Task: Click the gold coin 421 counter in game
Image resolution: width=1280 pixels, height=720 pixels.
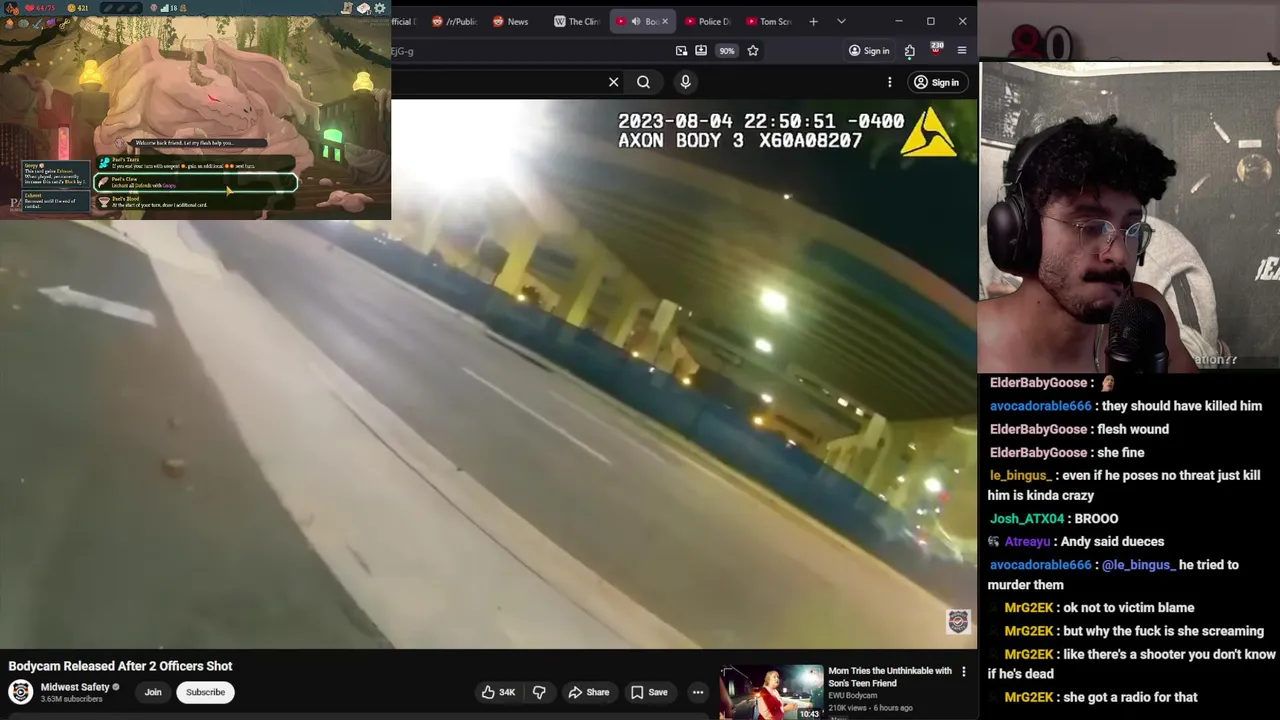Action: click(x=77, y=8)
